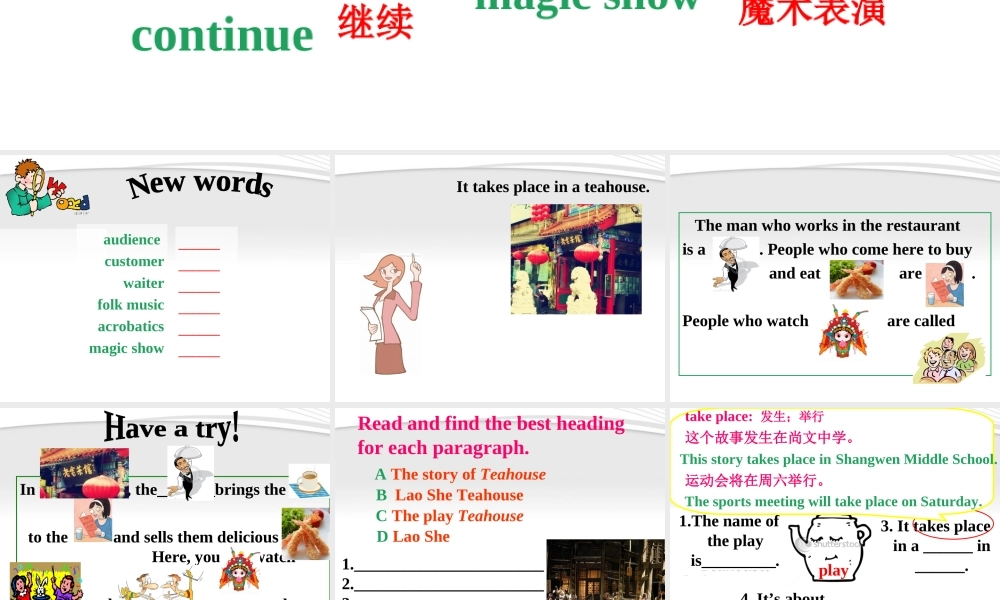Screen dimensions: 1000x600
Task: Click the coffee cup image after "brings the"
Action: coord(309,481)
